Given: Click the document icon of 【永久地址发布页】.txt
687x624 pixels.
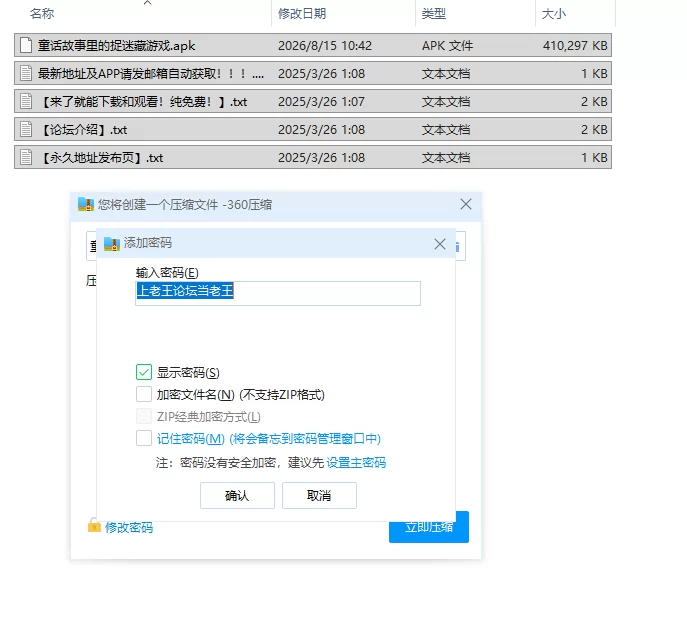Looking at the screenshot, I should click(26, 157).
